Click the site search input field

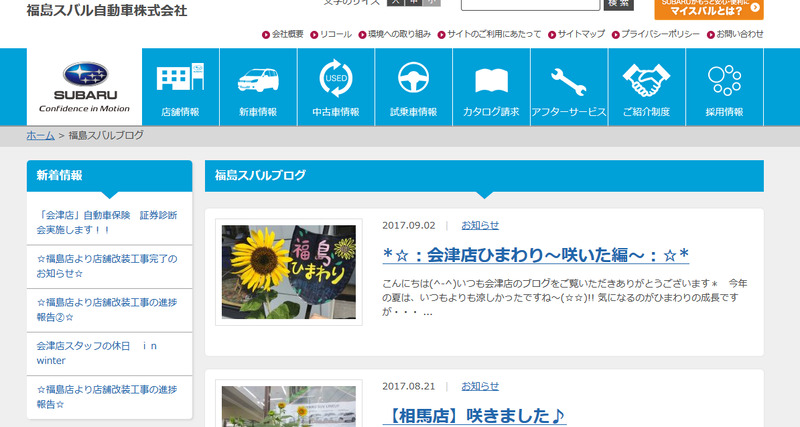[530, 4]
